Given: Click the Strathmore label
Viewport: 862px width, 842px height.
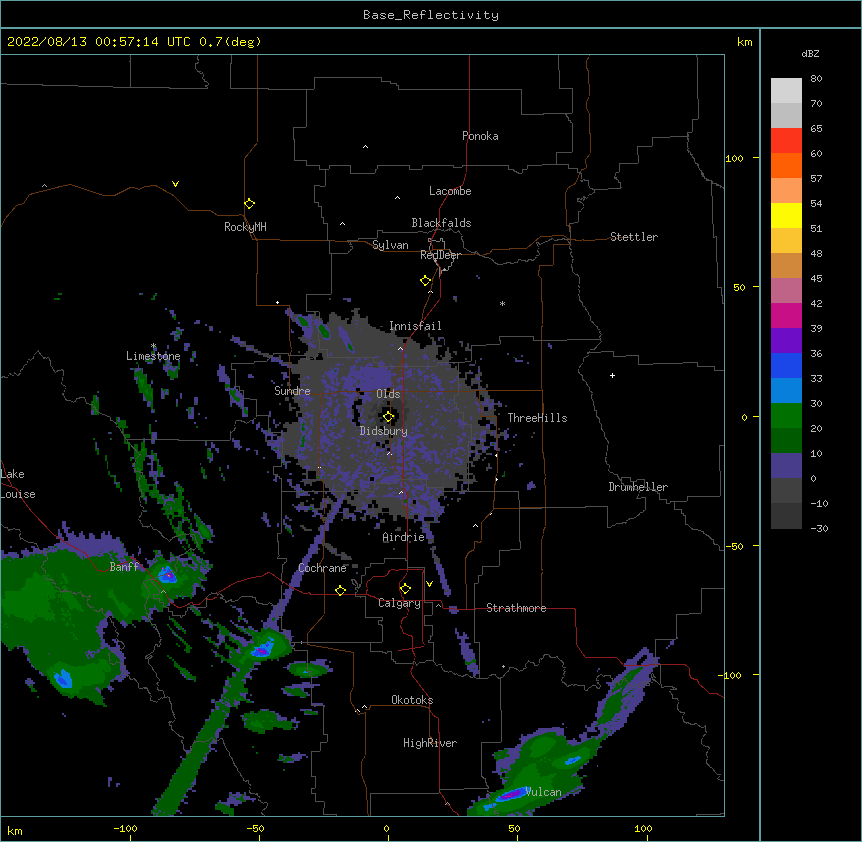Looking at the screenshot, I should click(516, 608).
